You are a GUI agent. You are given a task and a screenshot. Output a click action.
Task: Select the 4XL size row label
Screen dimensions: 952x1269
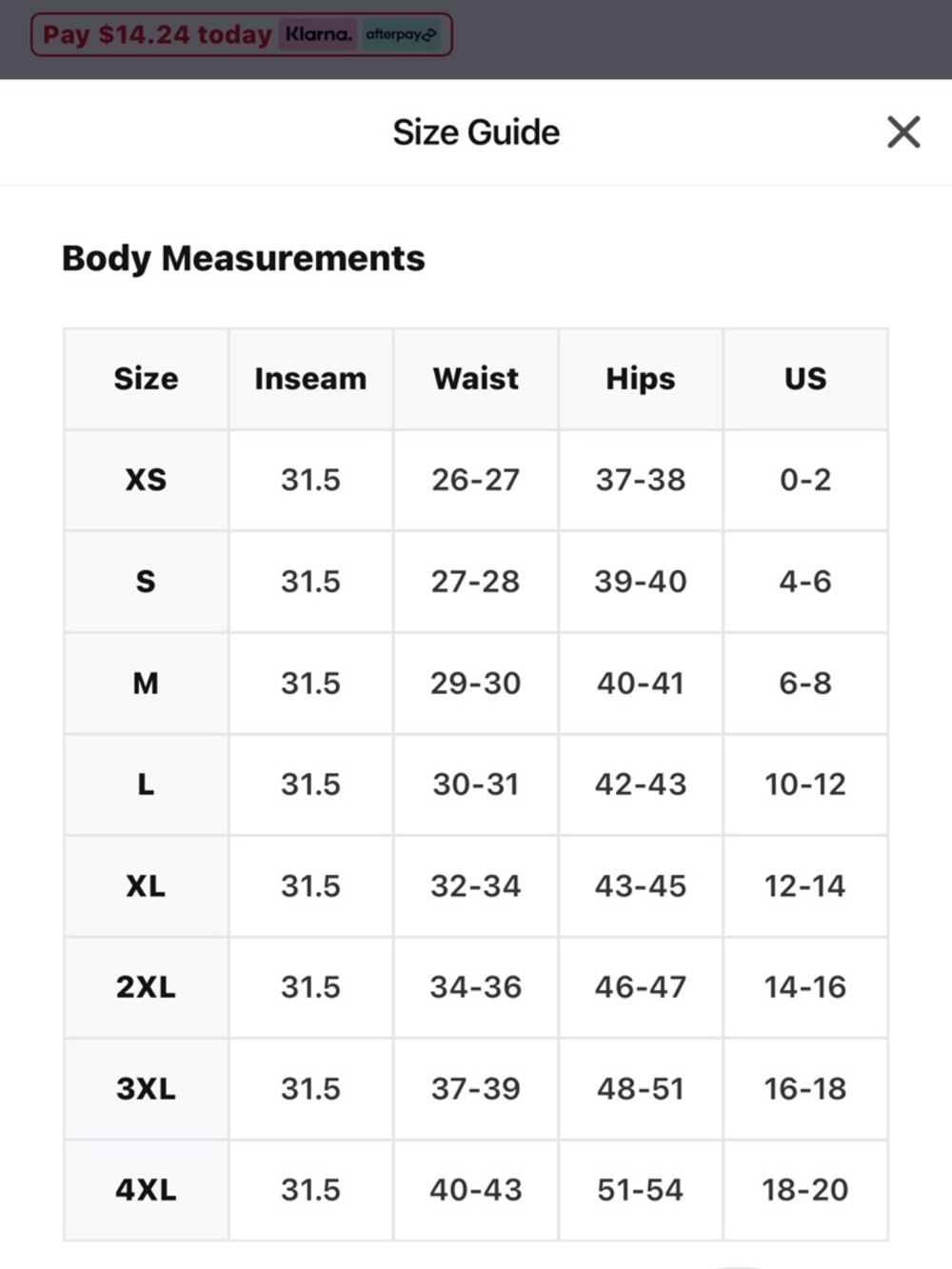[146, 1190]
